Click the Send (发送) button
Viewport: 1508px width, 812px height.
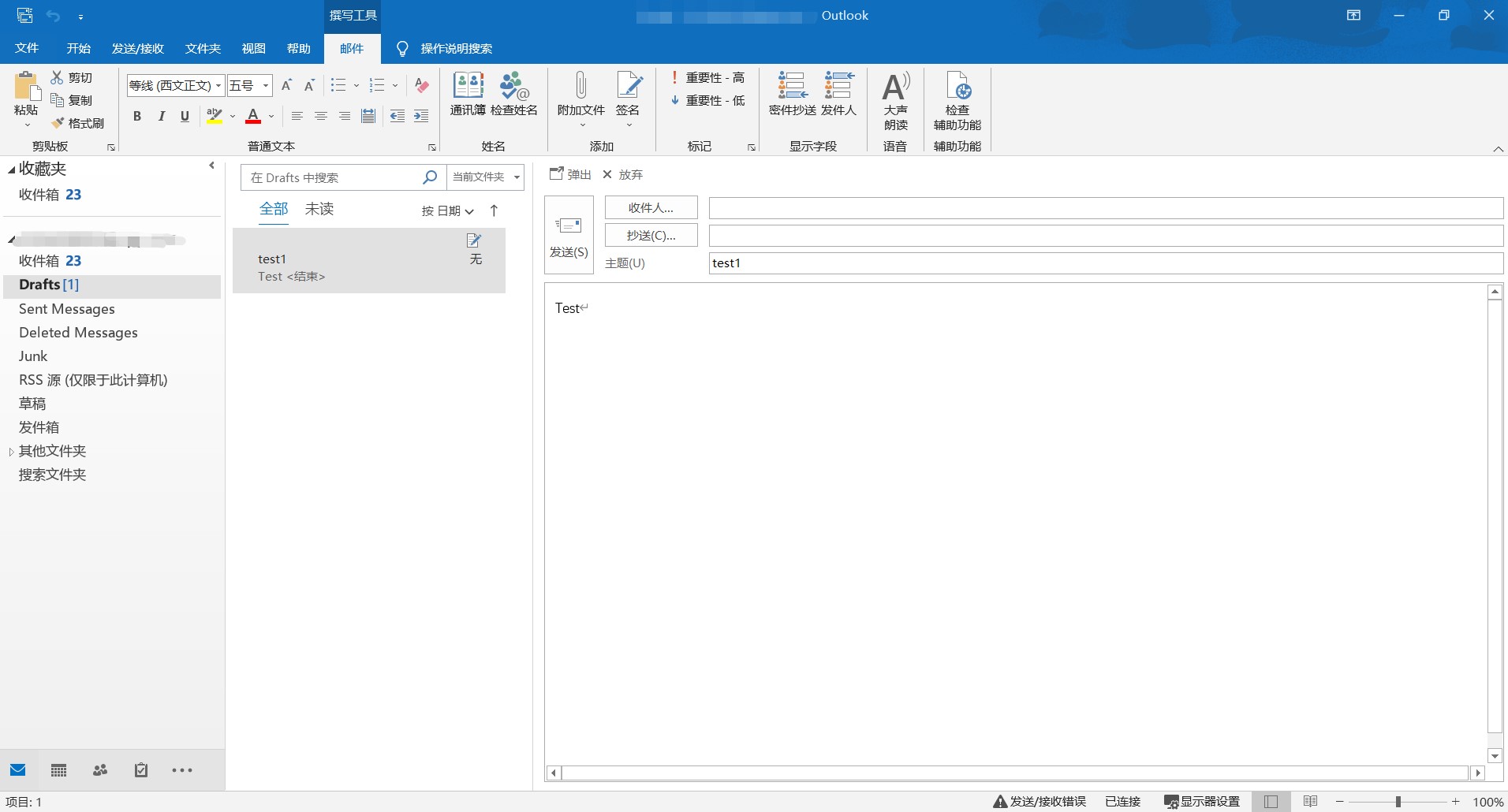[x=569, y=235]
